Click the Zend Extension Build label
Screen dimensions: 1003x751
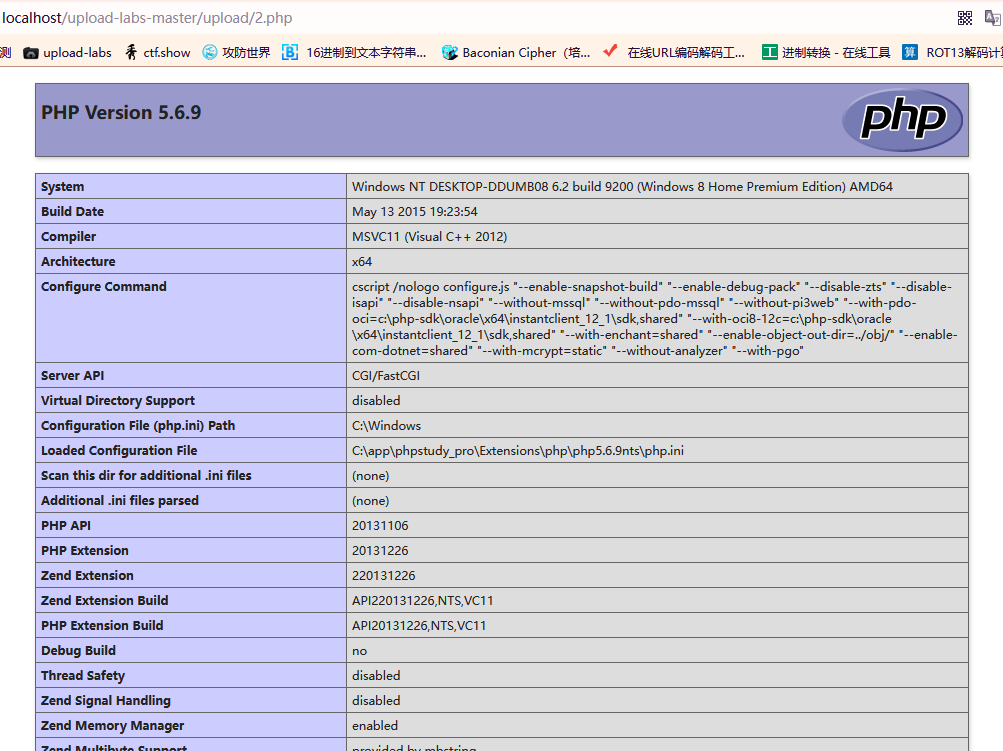[104, 600]
